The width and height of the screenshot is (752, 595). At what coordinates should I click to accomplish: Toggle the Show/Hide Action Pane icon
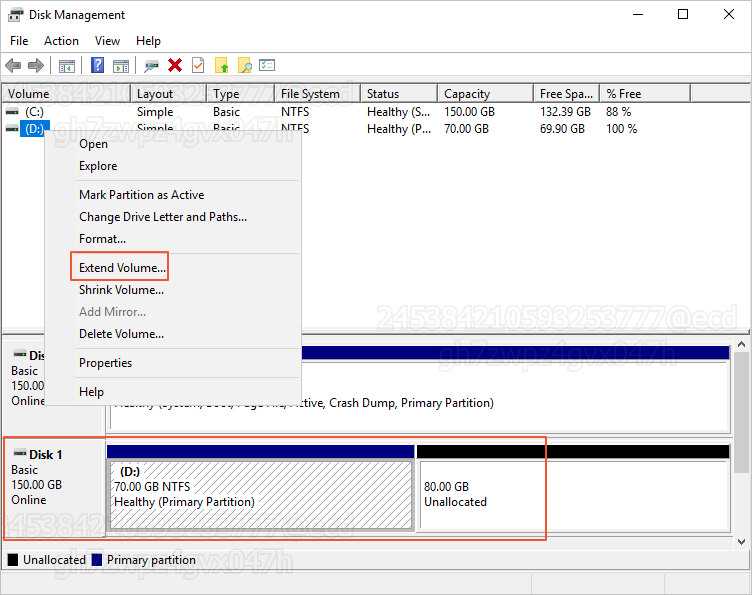tap(121, 66)
